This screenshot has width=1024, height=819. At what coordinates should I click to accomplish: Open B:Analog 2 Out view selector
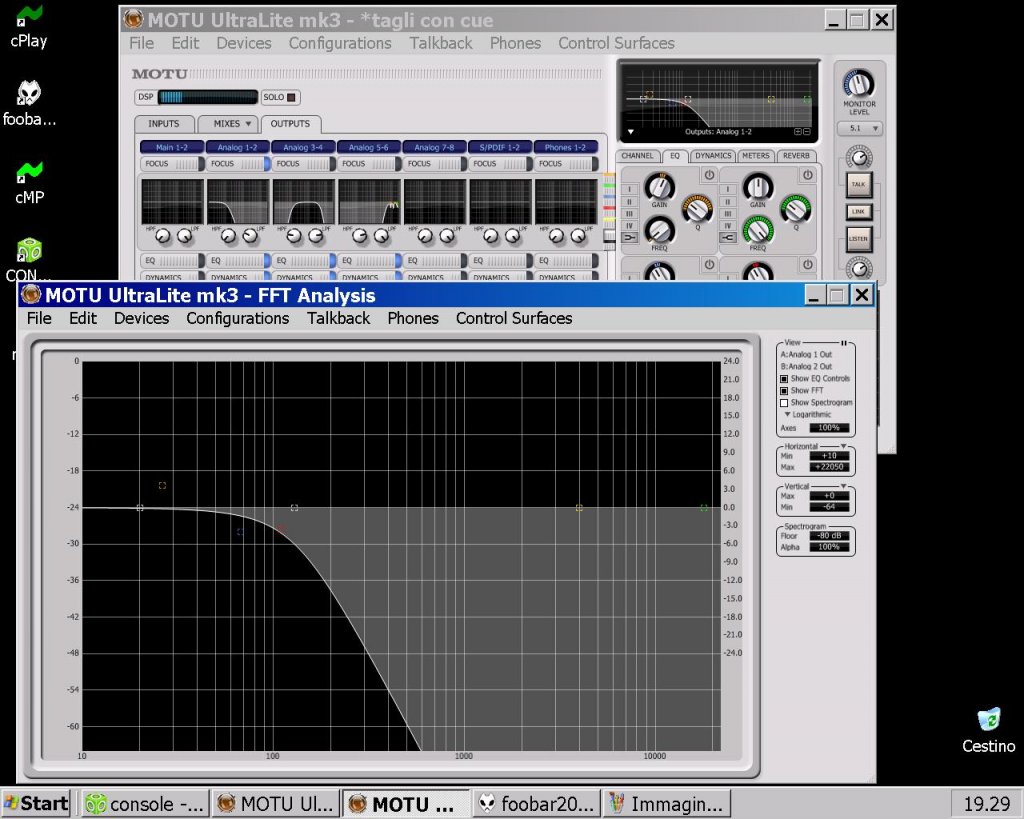click(x=807, y=366)
